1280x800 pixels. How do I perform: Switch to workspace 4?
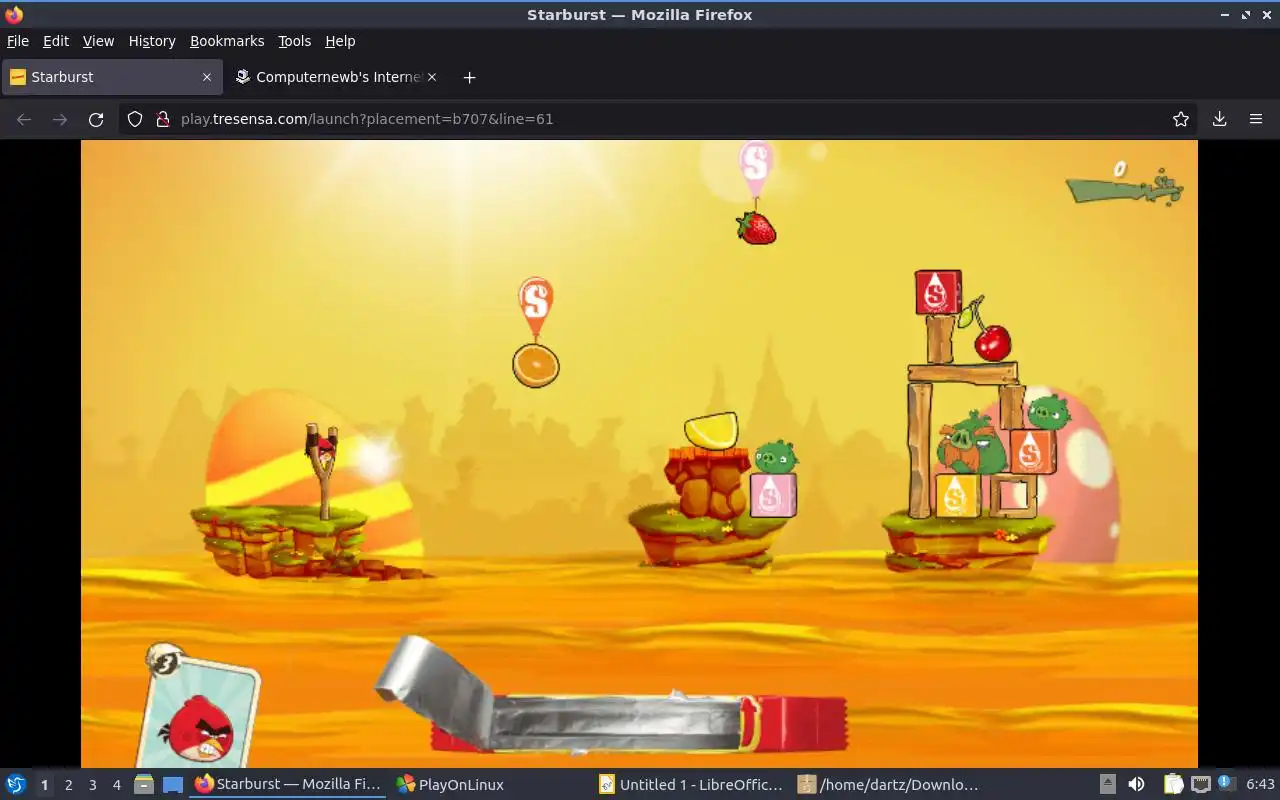click(x=117, y=785)
